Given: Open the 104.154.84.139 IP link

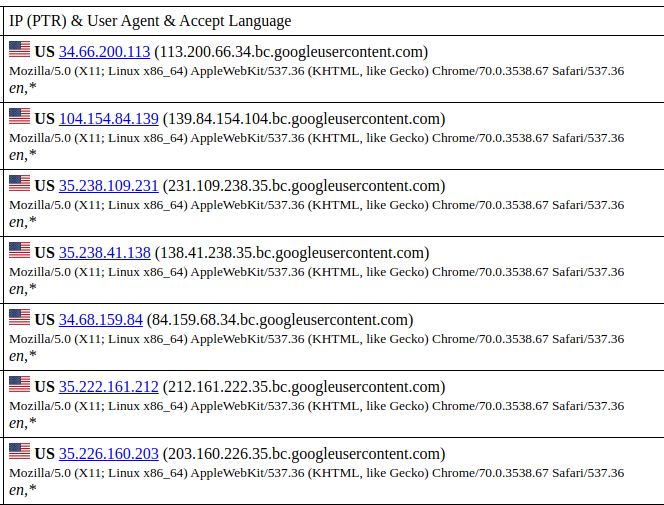Looking at the screenshot, I should pyautogui.click(x=108, y=119).
